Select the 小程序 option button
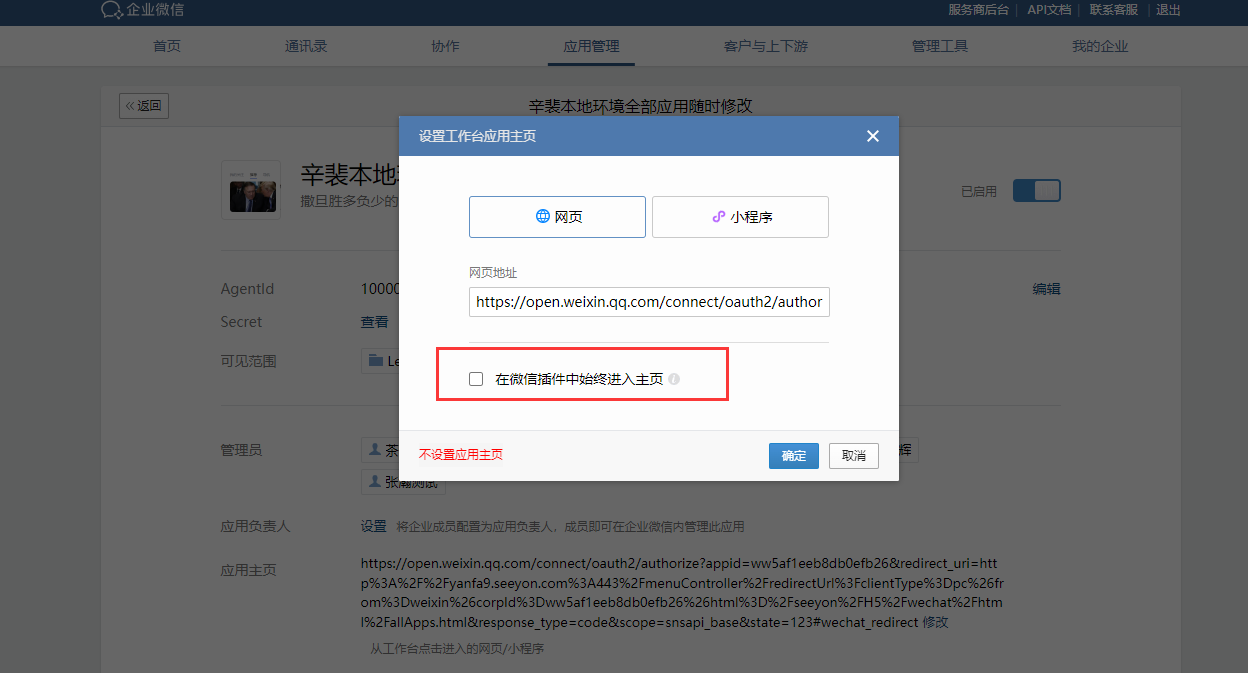The width and height of the screenshot is (1248, 673). [x=740, y=217]
